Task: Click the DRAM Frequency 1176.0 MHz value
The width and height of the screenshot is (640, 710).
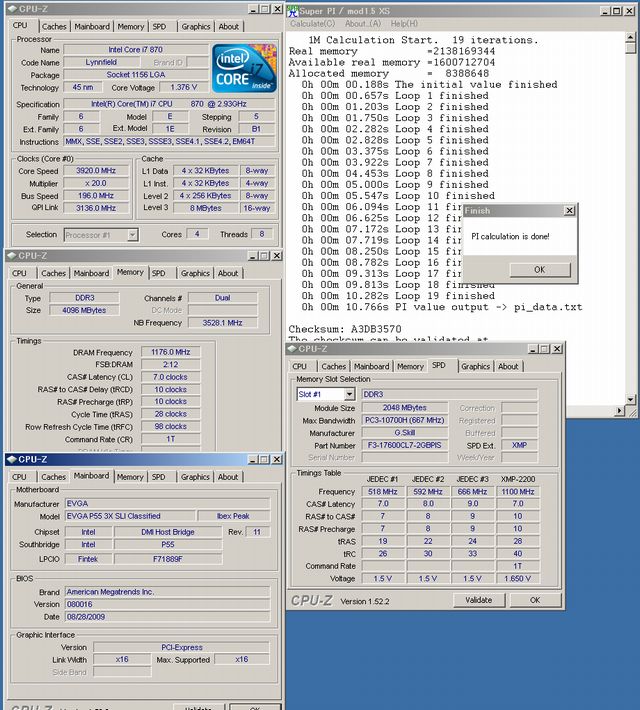Action: [170, 352]
